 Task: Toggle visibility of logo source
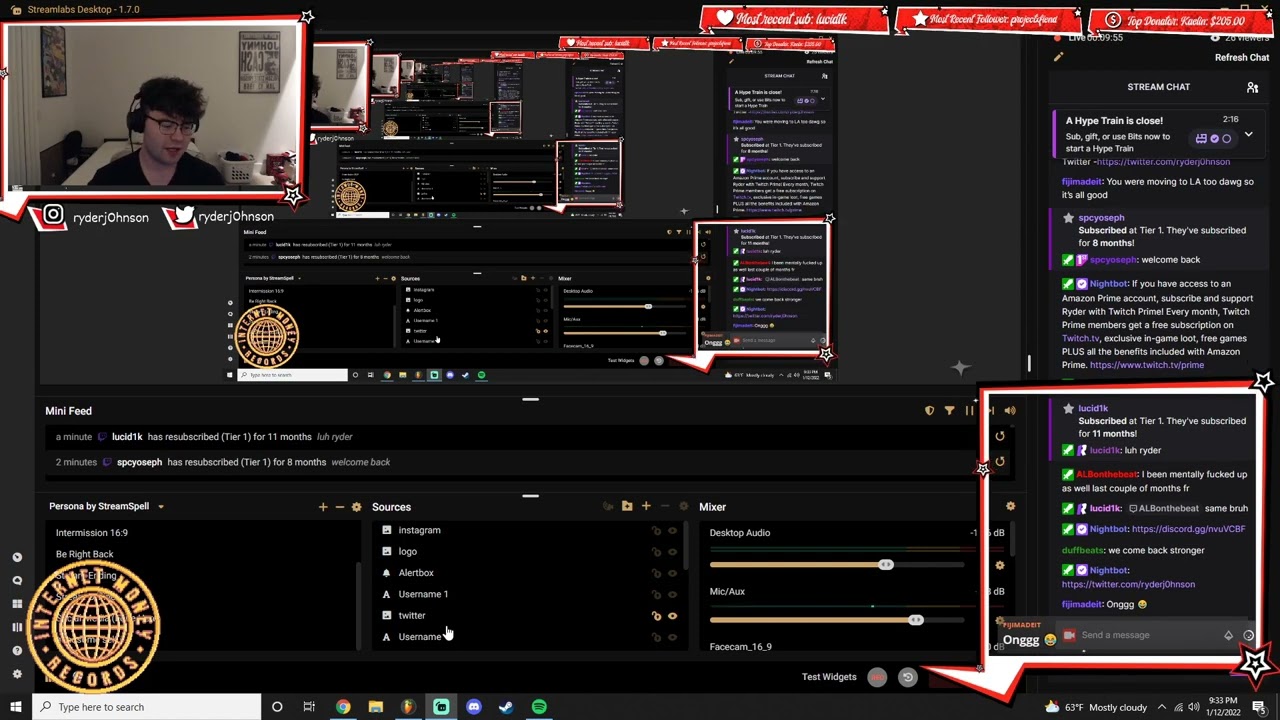click(x=672, y=552)
